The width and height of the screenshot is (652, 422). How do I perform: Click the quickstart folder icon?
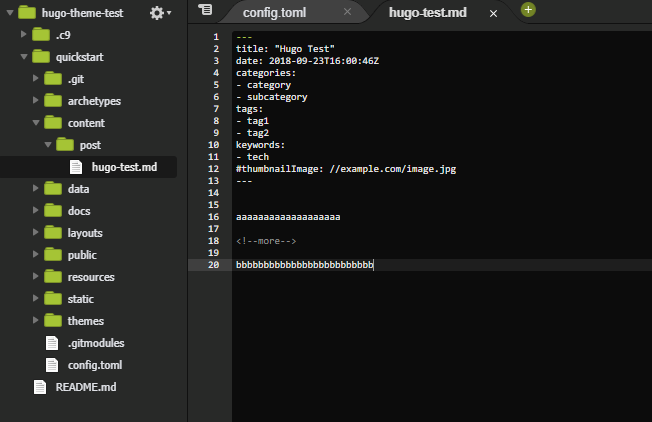coord(41,57)
